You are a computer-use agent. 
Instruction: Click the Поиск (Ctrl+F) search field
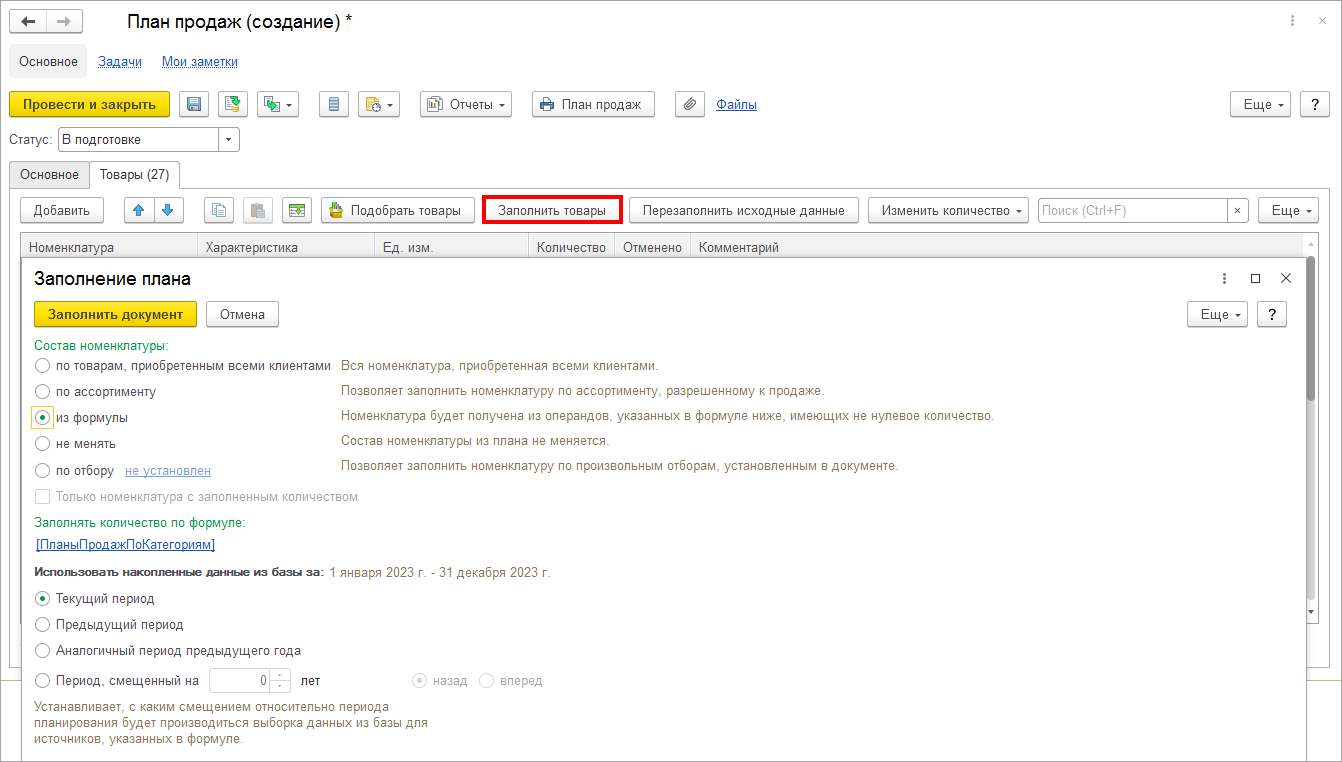(x=1133, y=210)
